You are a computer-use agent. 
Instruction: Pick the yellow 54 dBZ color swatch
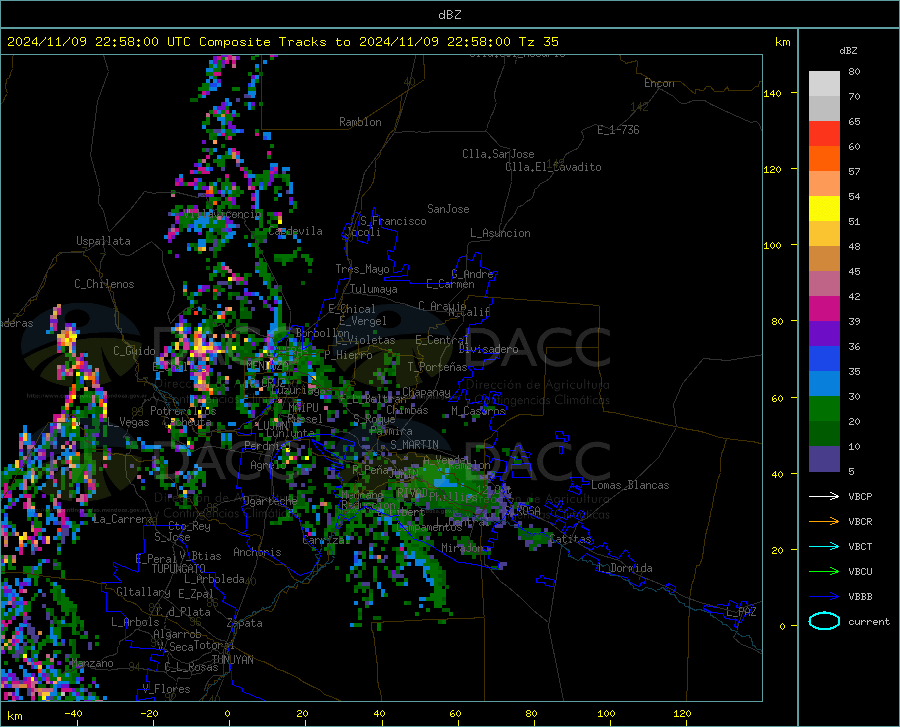tap(824, 209)
